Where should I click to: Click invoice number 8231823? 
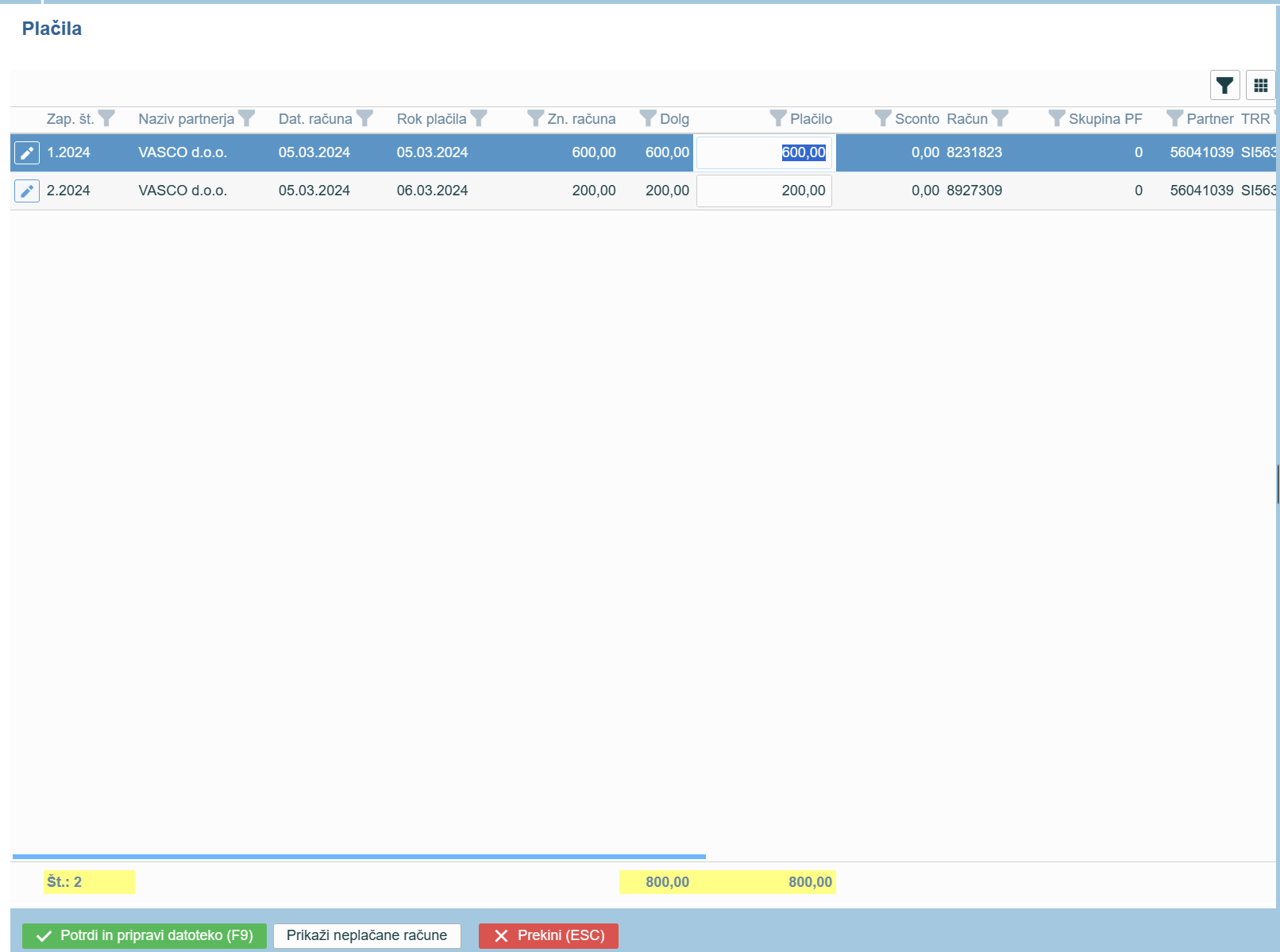coord(974,152)
